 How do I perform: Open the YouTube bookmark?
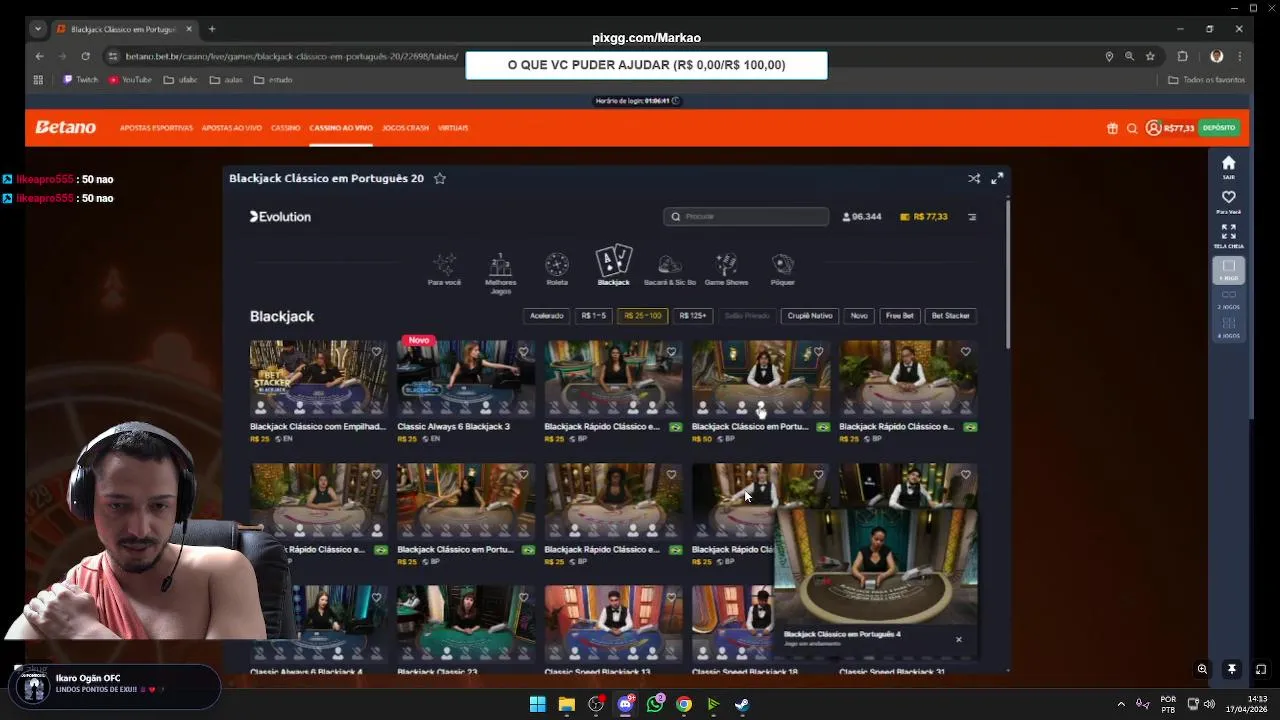tap(130, 80)
